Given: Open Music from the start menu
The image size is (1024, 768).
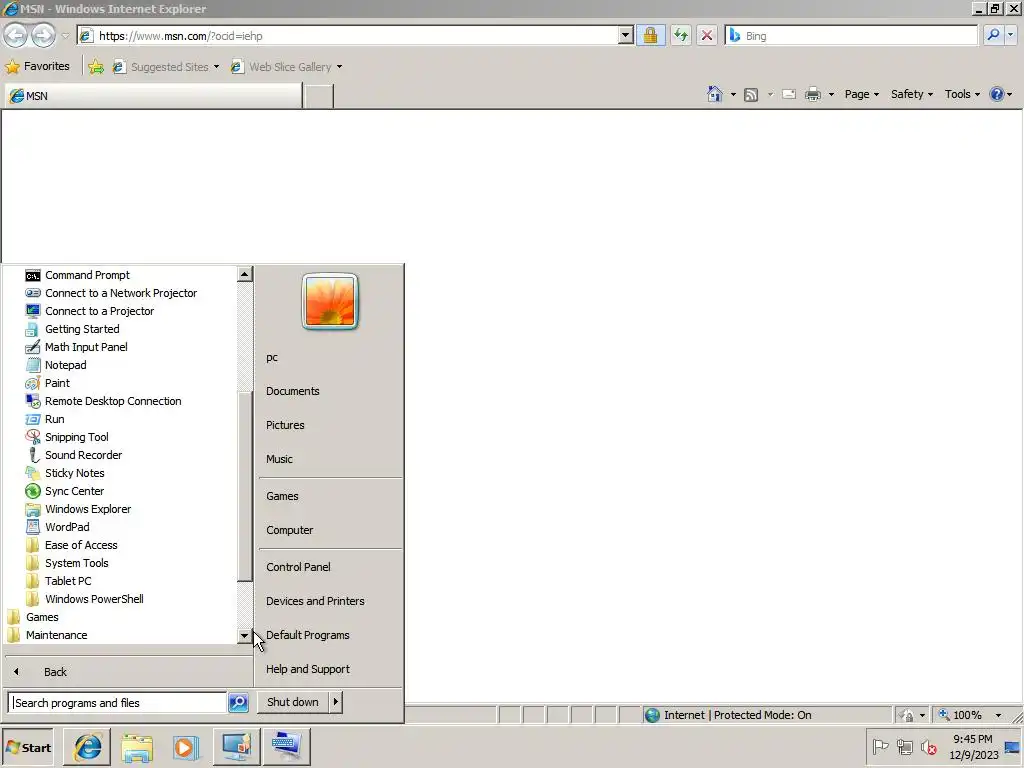Looking at the screenshot, I should [x=280, y=459].
